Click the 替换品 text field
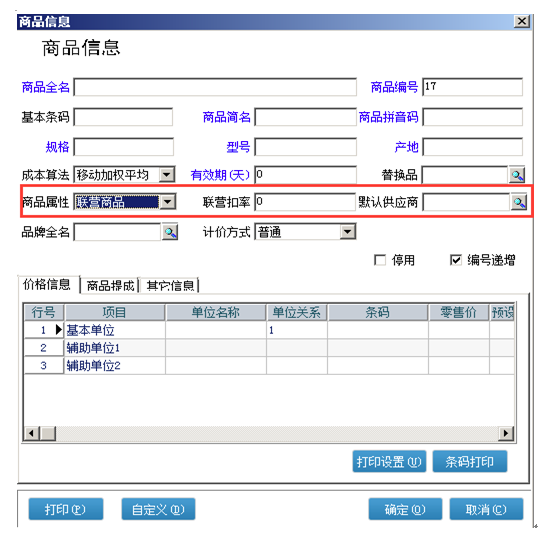The image size is (552, 539). click(x=465, y=175)
